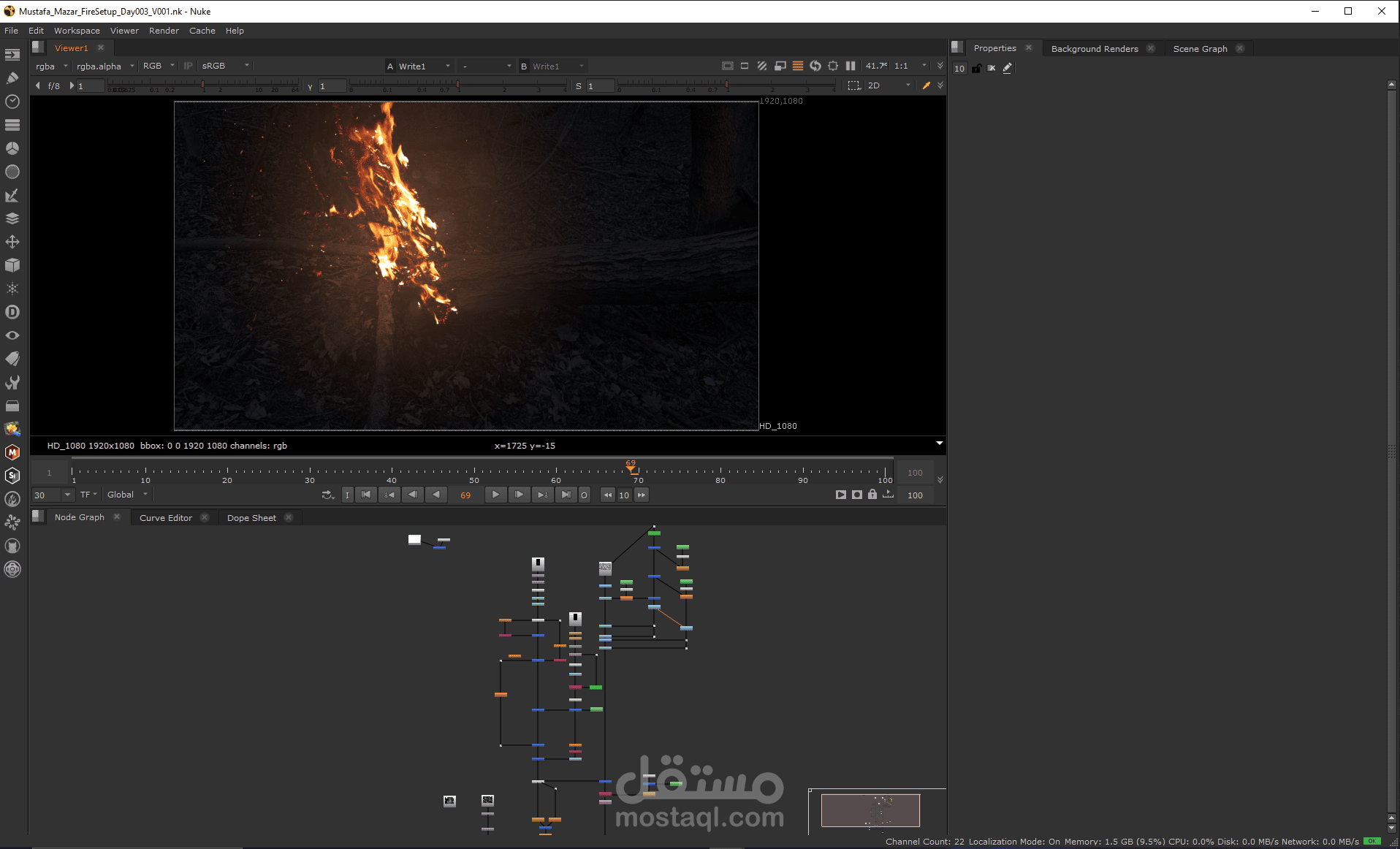Open the RGB display channel dropdown
The image size is (1400, 849).
159,66
